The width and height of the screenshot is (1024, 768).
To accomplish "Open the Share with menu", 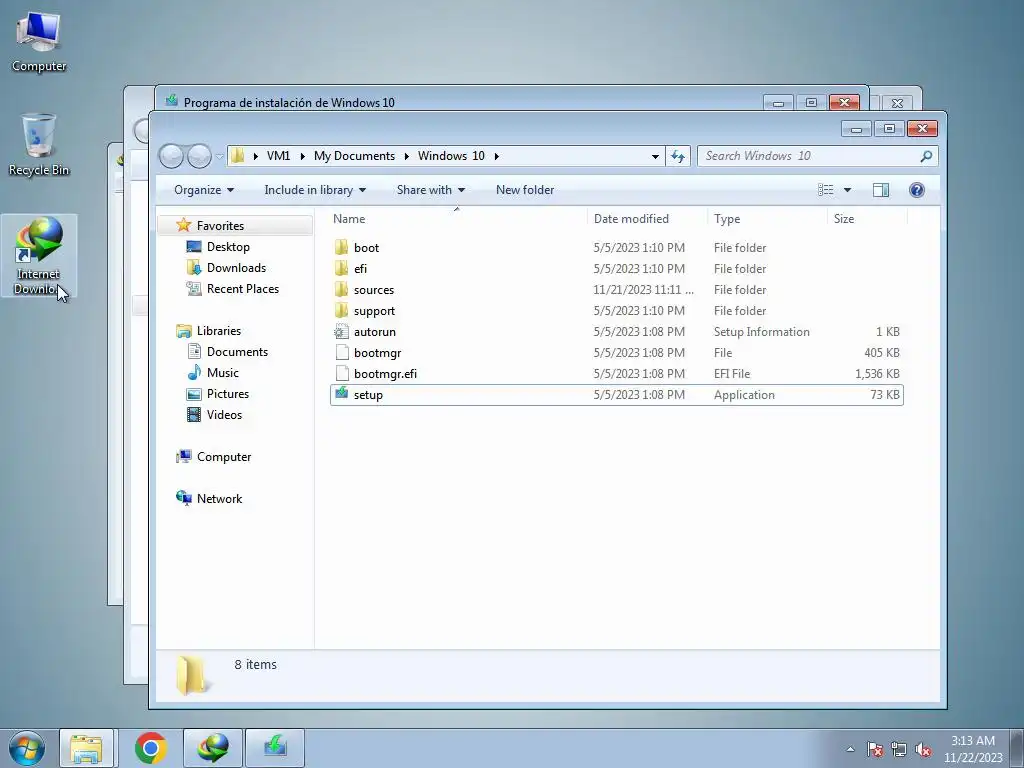I will 430,190.
